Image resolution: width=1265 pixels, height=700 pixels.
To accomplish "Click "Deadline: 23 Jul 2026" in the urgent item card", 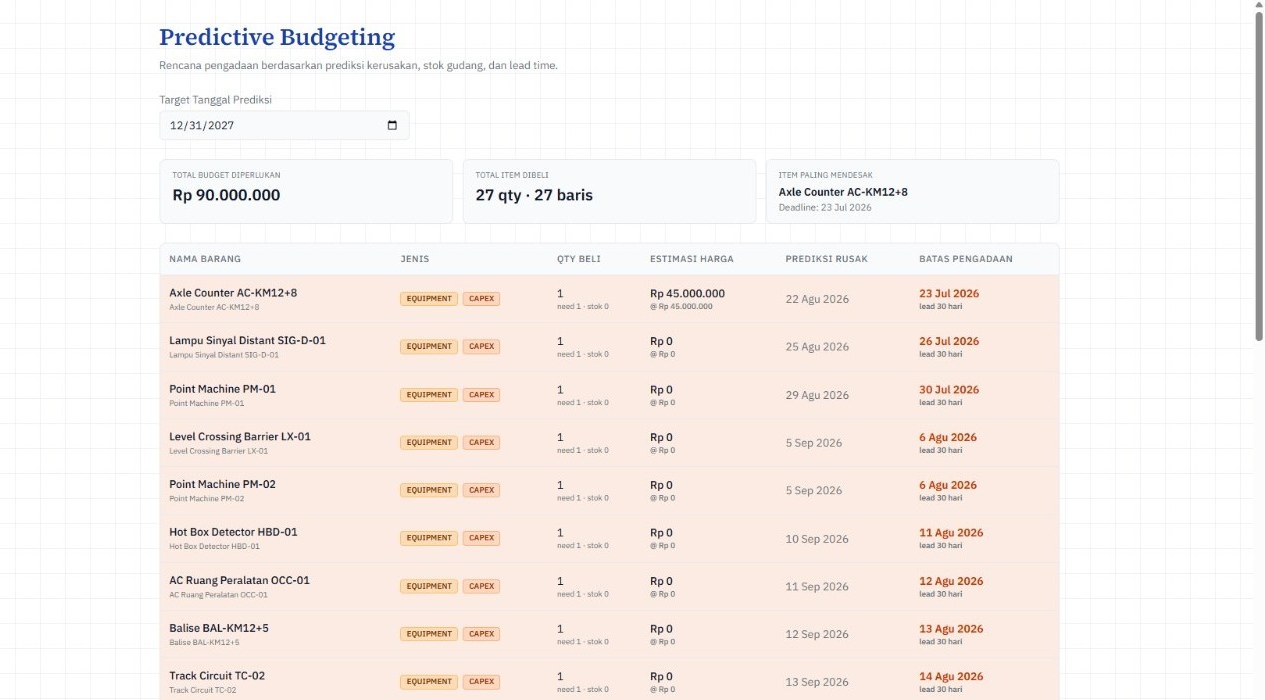I will [x=825, y=208].
